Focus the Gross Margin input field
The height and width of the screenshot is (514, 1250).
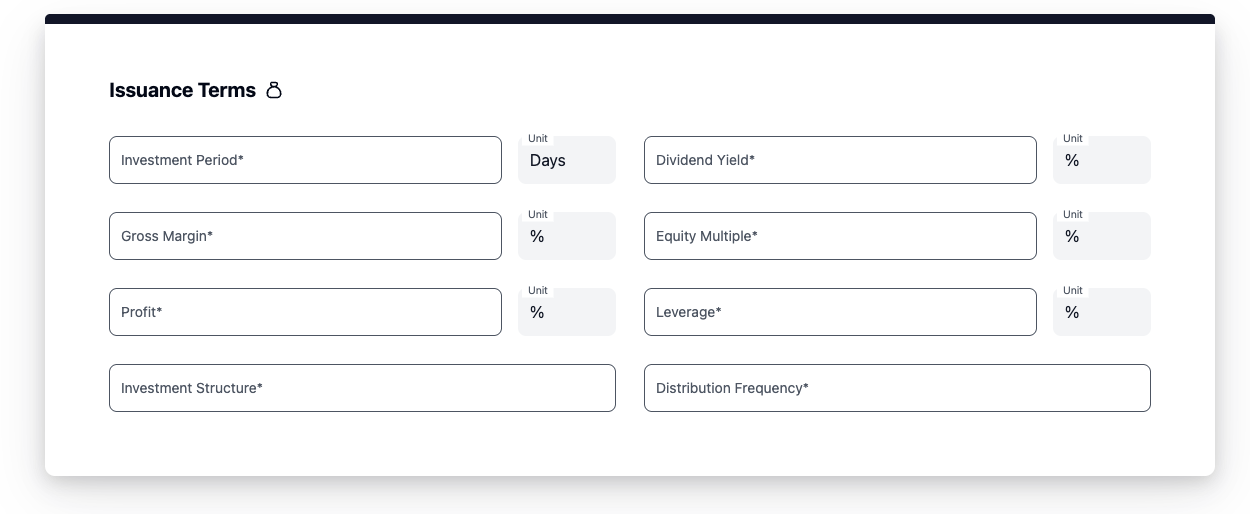click(x=305, y=236)
